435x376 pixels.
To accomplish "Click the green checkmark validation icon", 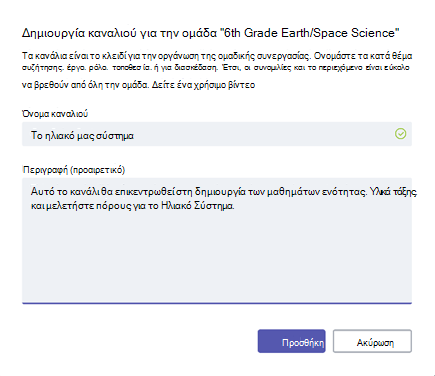I will (400, 134).
